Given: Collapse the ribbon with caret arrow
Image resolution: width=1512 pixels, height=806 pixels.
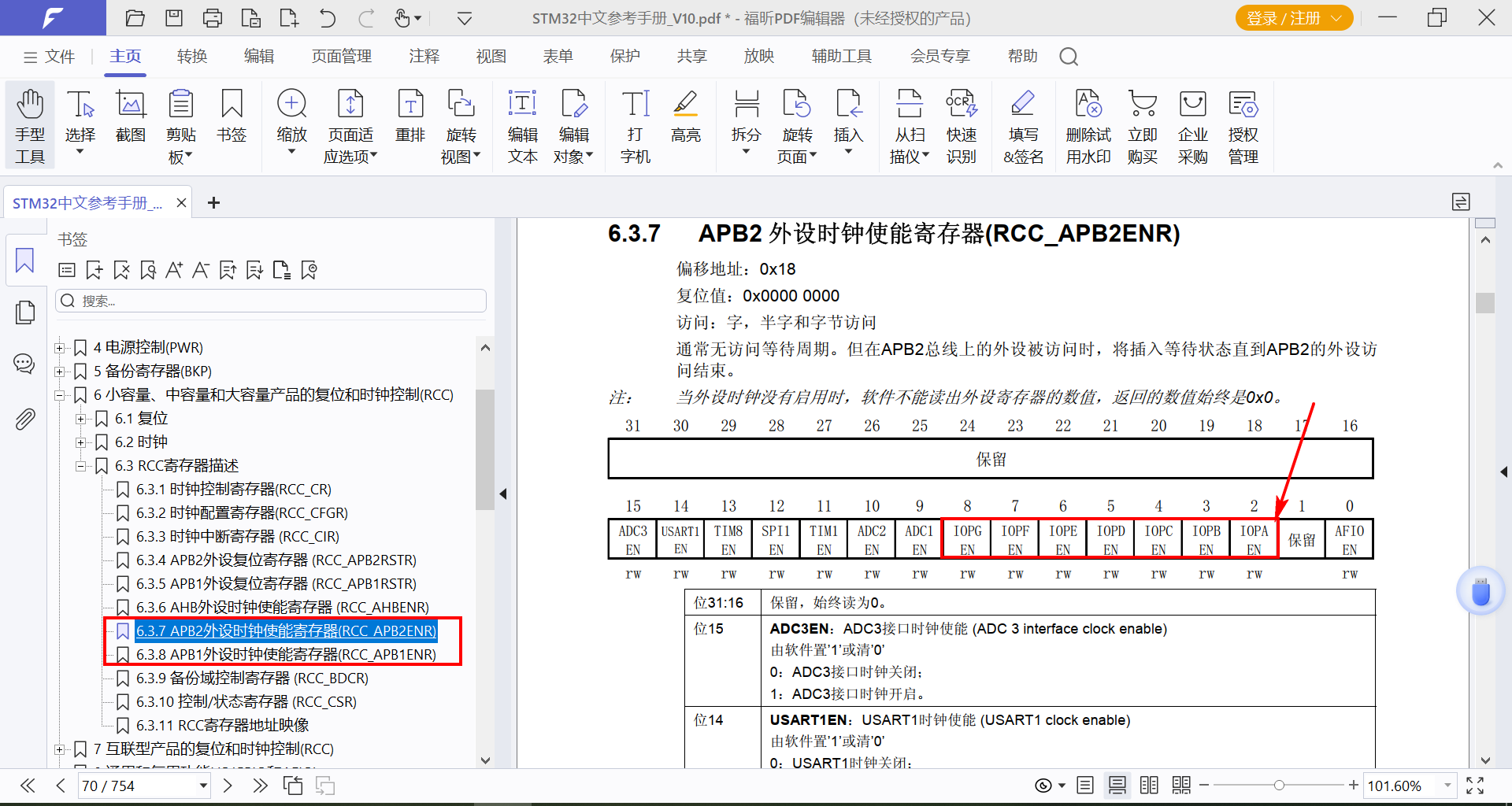Looking at the screenshot, I should pyautogui.click(x=1498, y=165).
